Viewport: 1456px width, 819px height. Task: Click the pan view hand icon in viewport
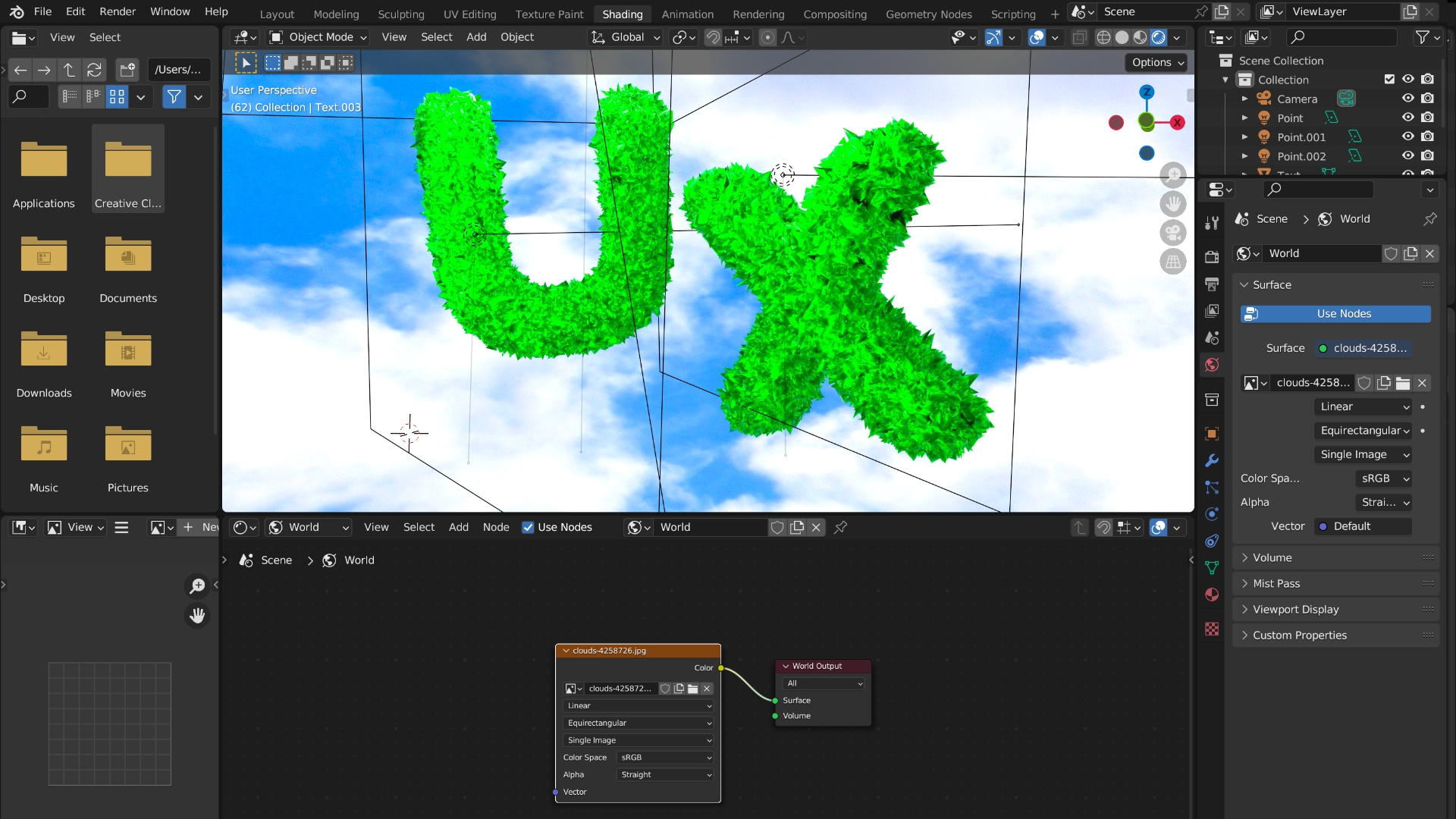[x=1172, y=203]
